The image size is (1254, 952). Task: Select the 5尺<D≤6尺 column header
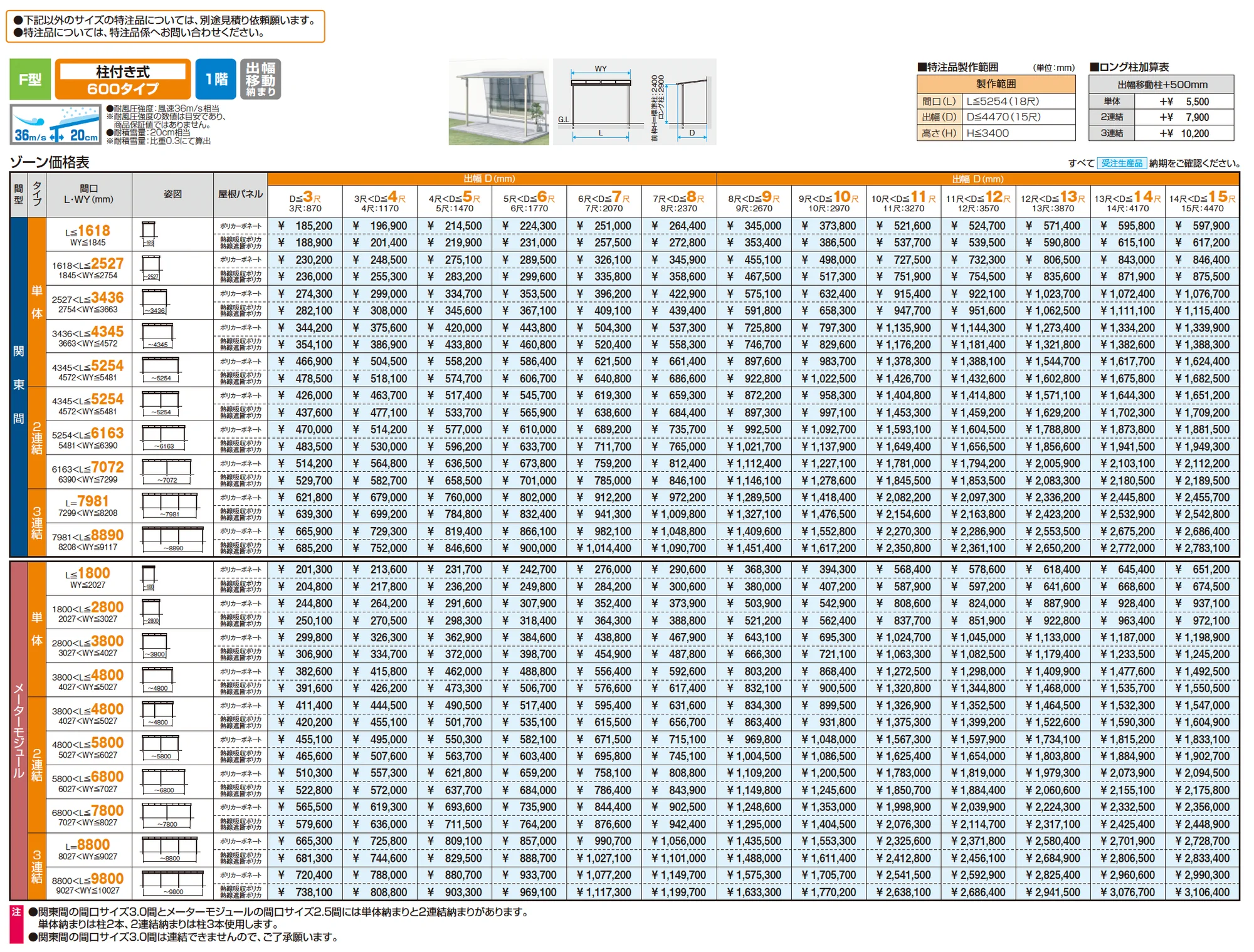pyautogui.click(x=529, y=201)
